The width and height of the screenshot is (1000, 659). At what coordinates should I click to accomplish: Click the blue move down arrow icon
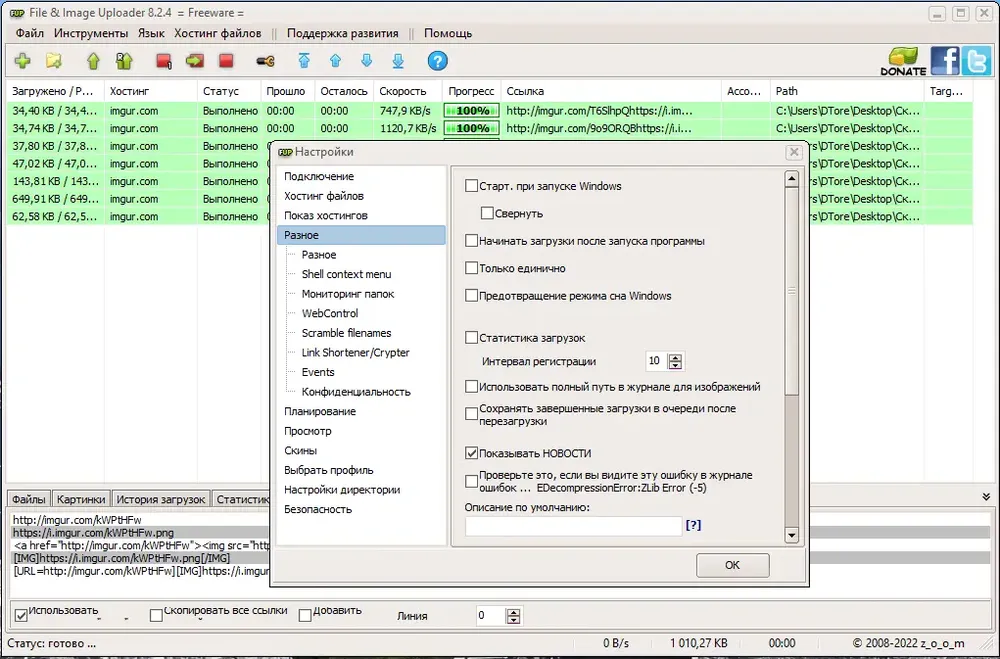pyautogui.click(x=367, y=61)
